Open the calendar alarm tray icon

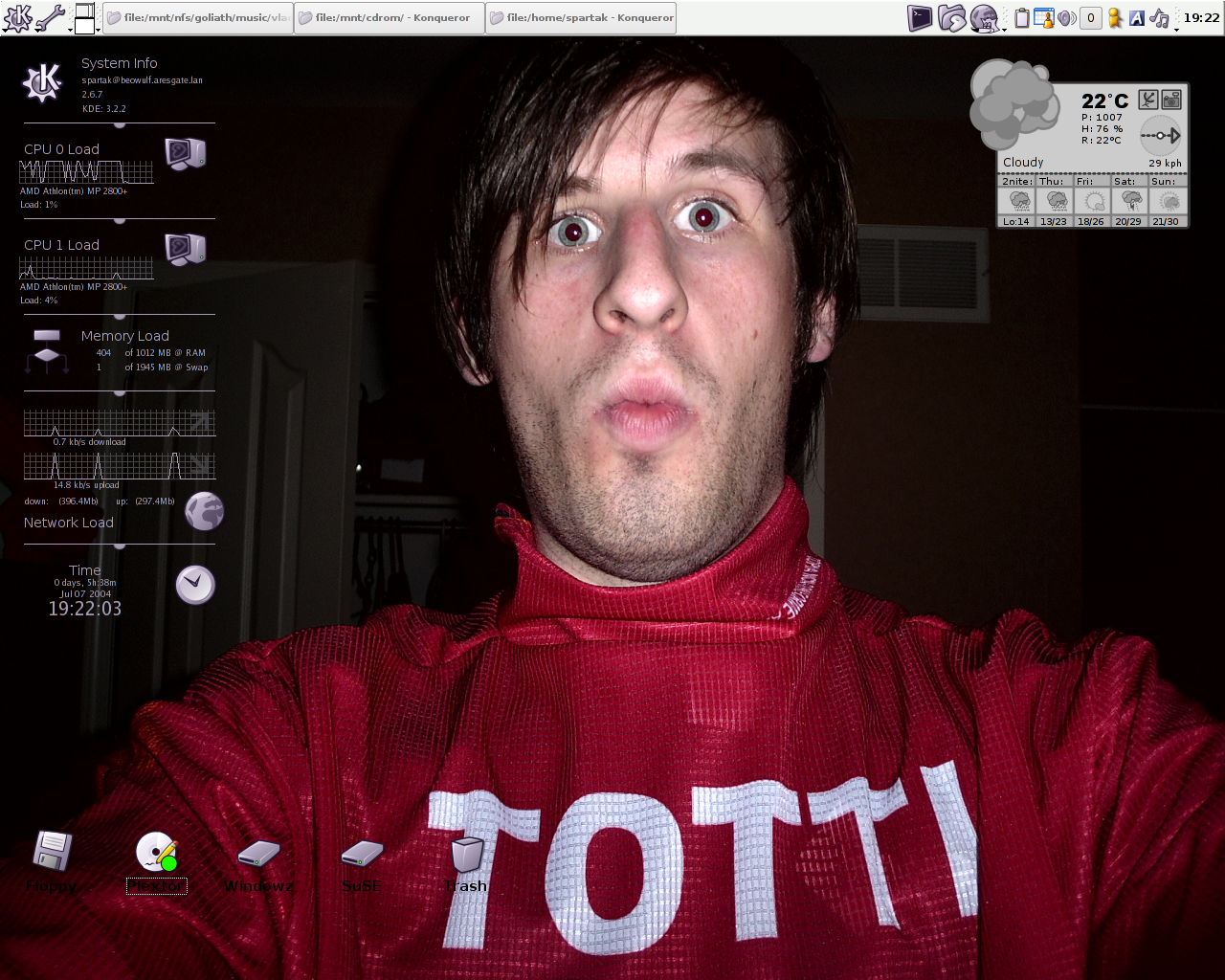coord(1044,17)
